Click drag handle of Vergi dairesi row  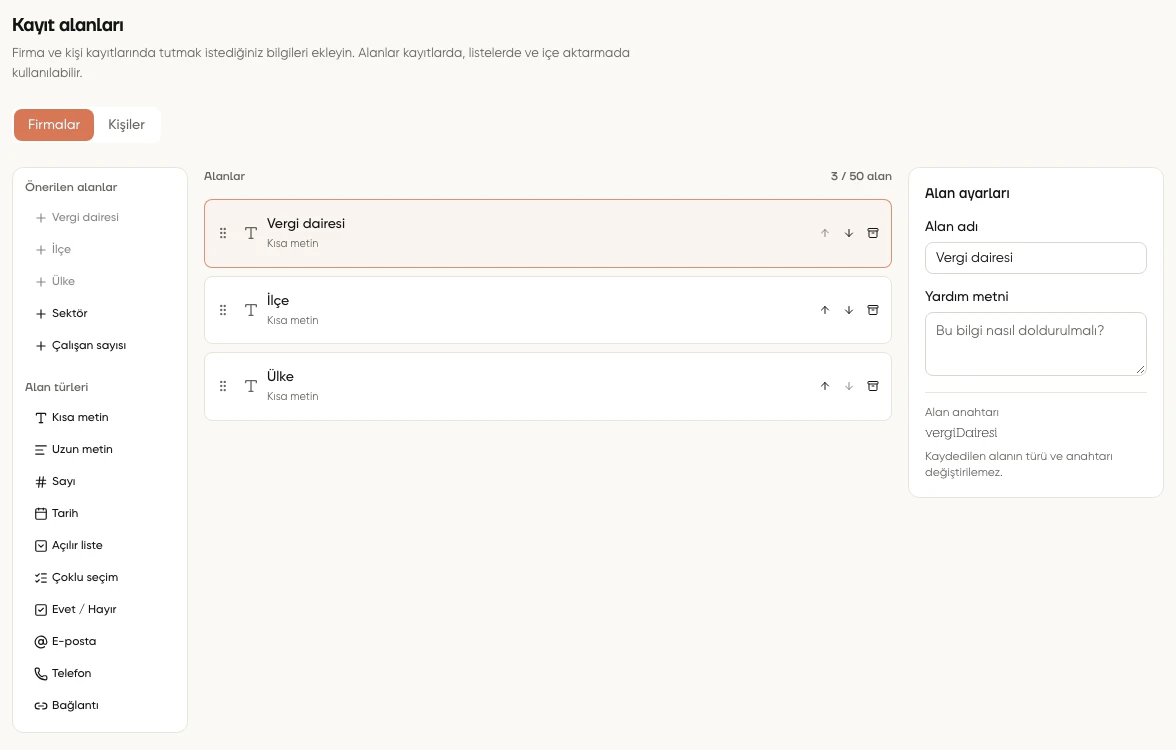223,233
